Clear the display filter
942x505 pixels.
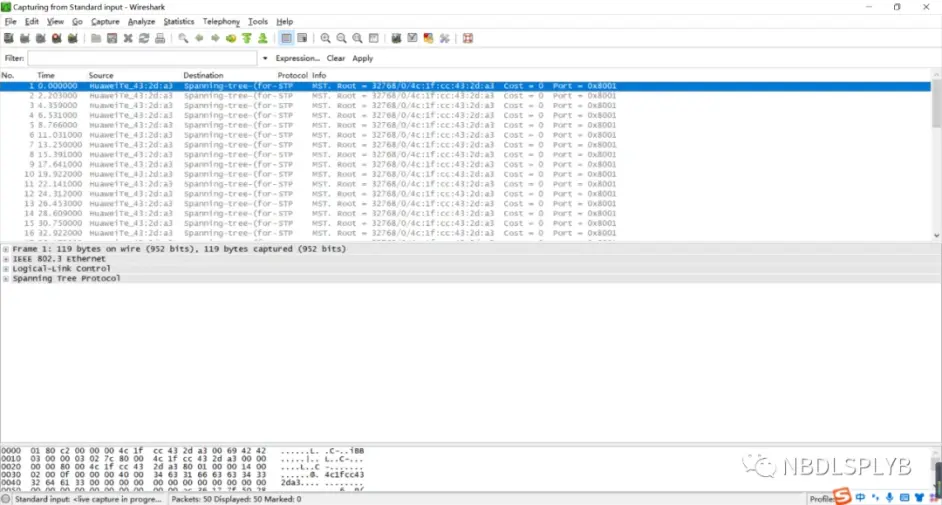pyautogui.click(x=336, y=58)
